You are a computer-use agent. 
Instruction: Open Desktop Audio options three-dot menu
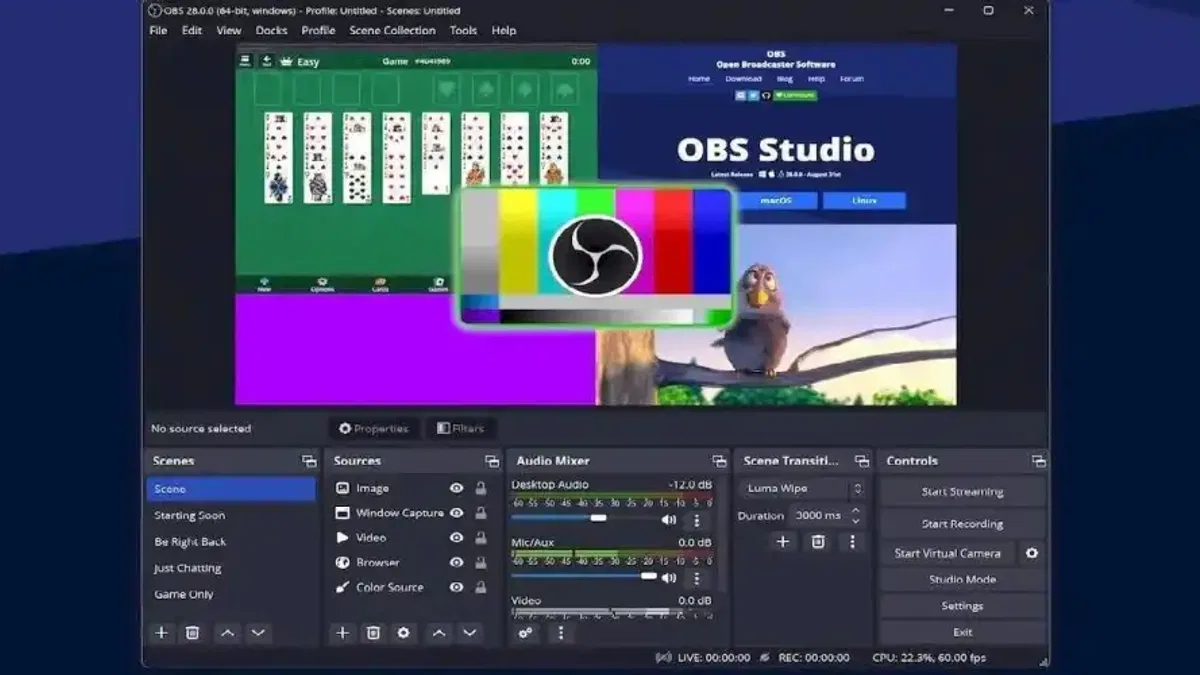(697, 519)
